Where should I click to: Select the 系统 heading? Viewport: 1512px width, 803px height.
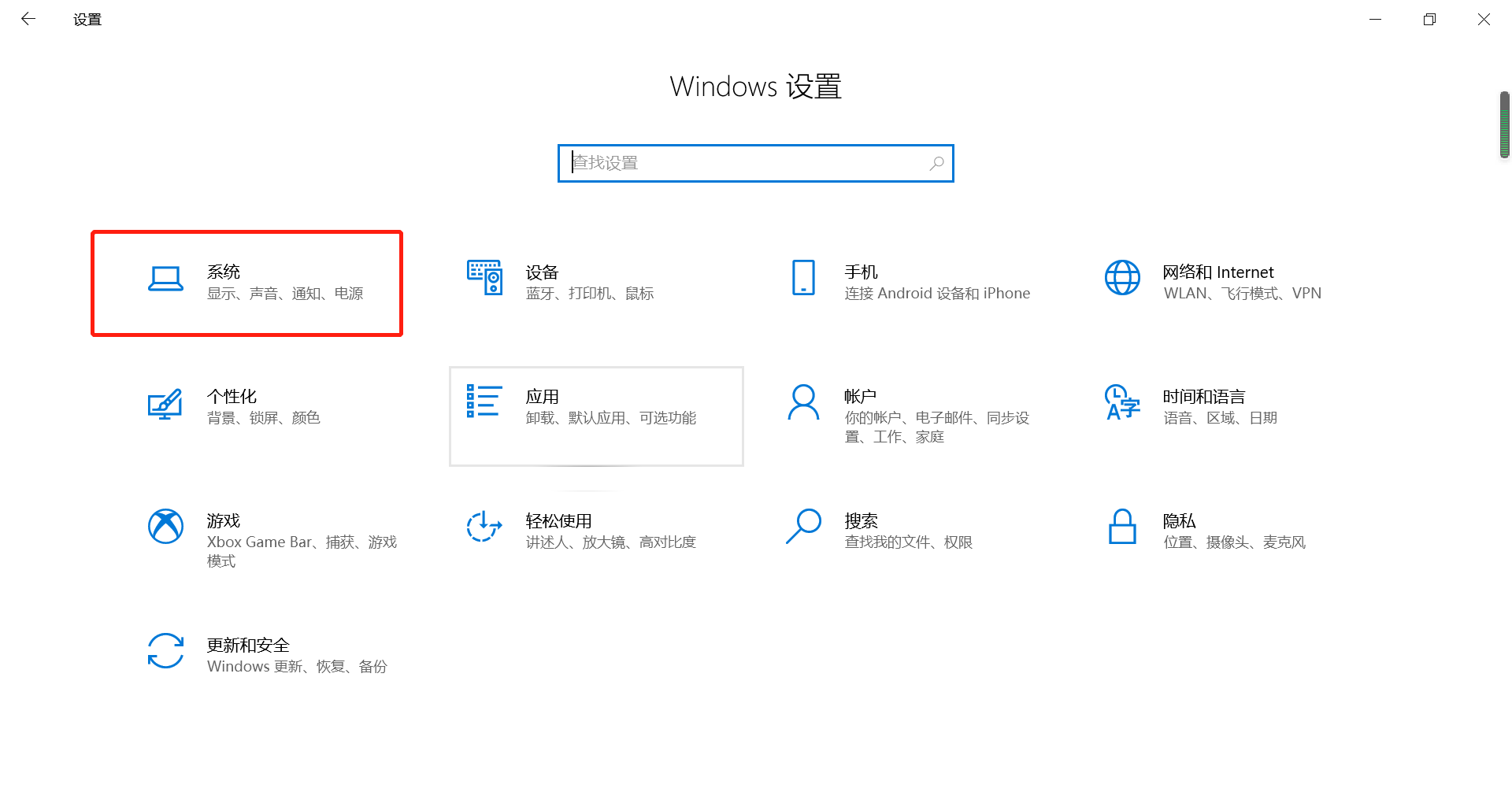click(224, 272)
